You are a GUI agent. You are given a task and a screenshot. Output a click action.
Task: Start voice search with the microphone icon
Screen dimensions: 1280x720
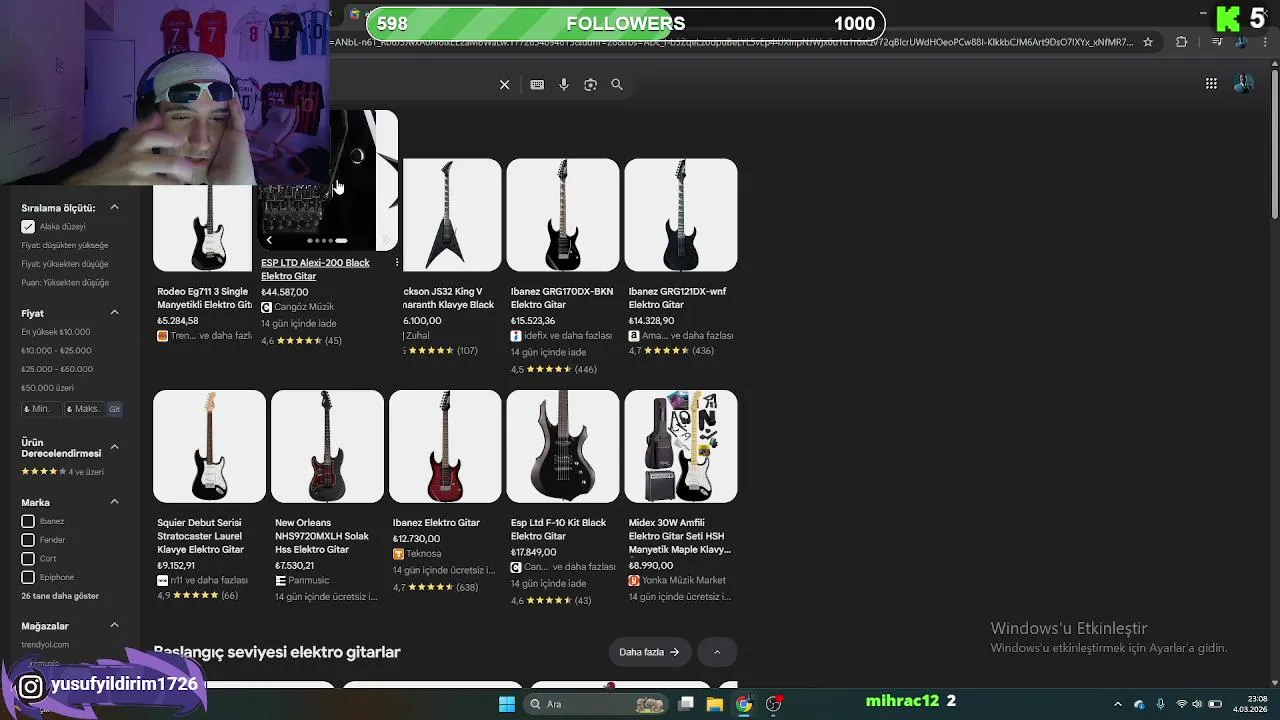point(564,85)
